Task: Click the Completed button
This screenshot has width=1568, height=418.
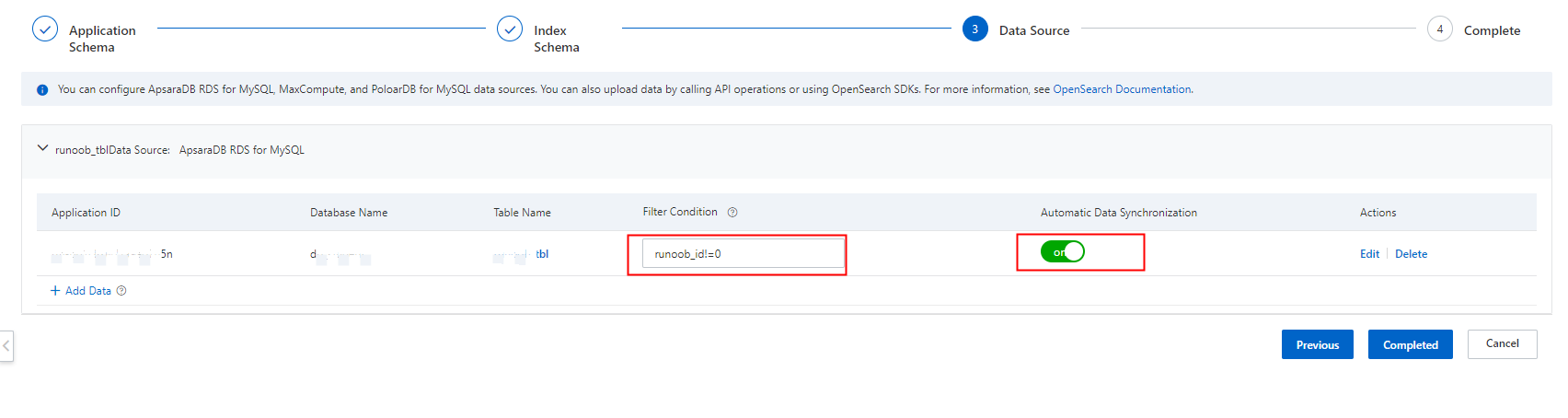Action: (x=1411, y=344)
